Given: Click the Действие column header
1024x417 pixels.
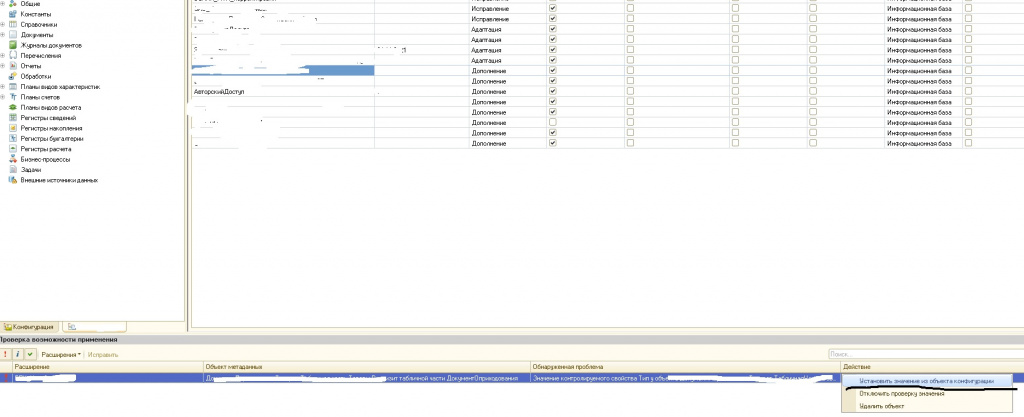Looking at the screenshot, I should (x=933, y=367).
